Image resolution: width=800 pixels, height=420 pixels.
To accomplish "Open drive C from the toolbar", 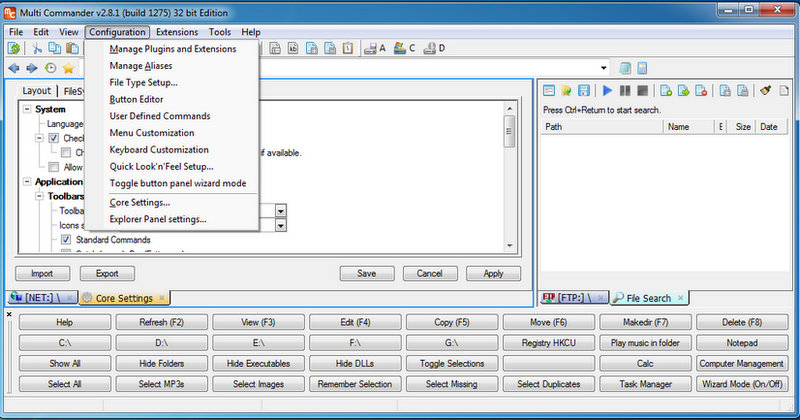I will [x=405, y=48].
